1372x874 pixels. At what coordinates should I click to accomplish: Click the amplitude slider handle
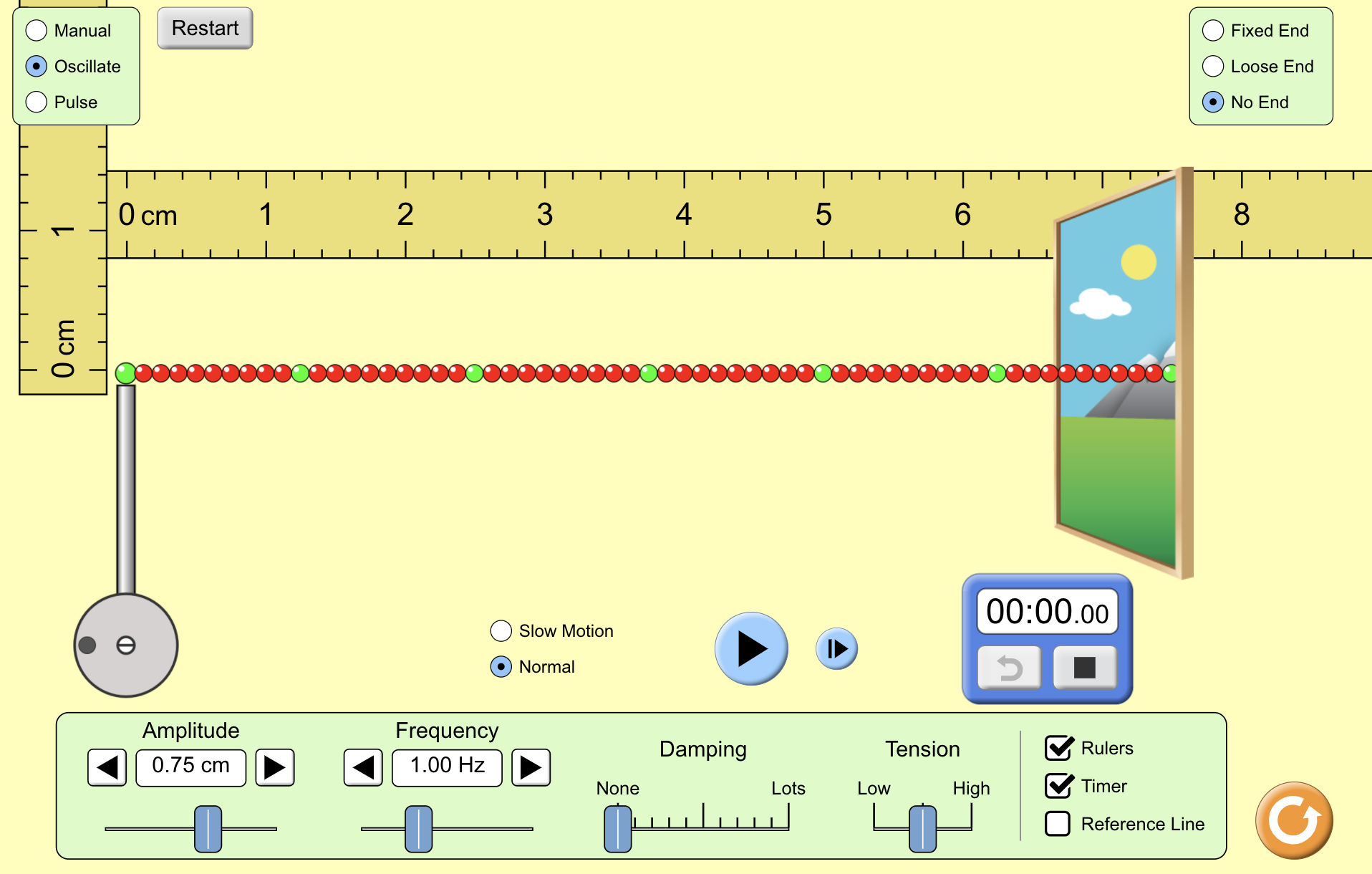tap(208, 829)
